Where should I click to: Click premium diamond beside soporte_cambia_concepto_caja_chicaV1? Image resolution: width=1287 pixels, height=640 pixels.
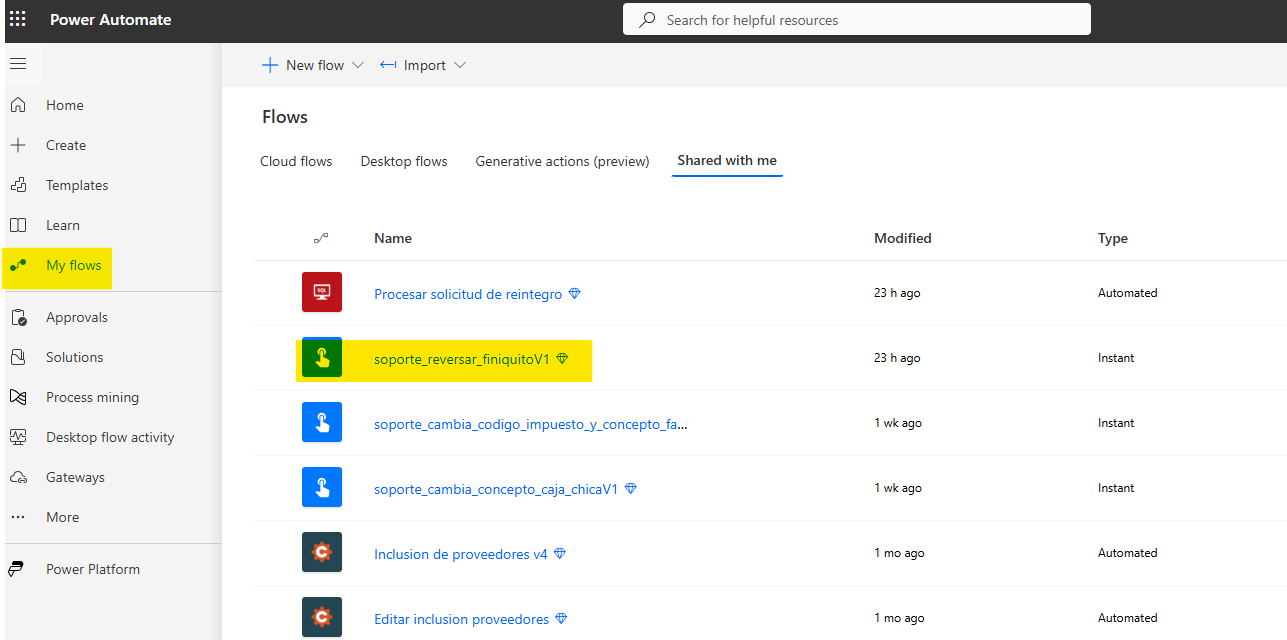pyautogui.click(x=630, y=488)
